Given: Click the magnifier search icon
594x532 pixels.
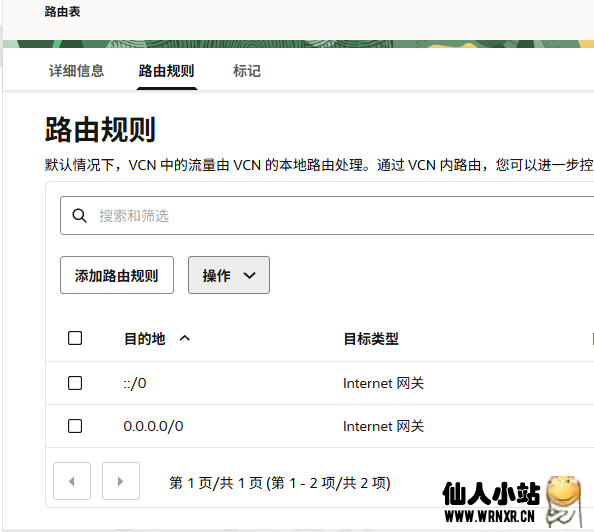Looking at the screenshot, I should point(79,216).
